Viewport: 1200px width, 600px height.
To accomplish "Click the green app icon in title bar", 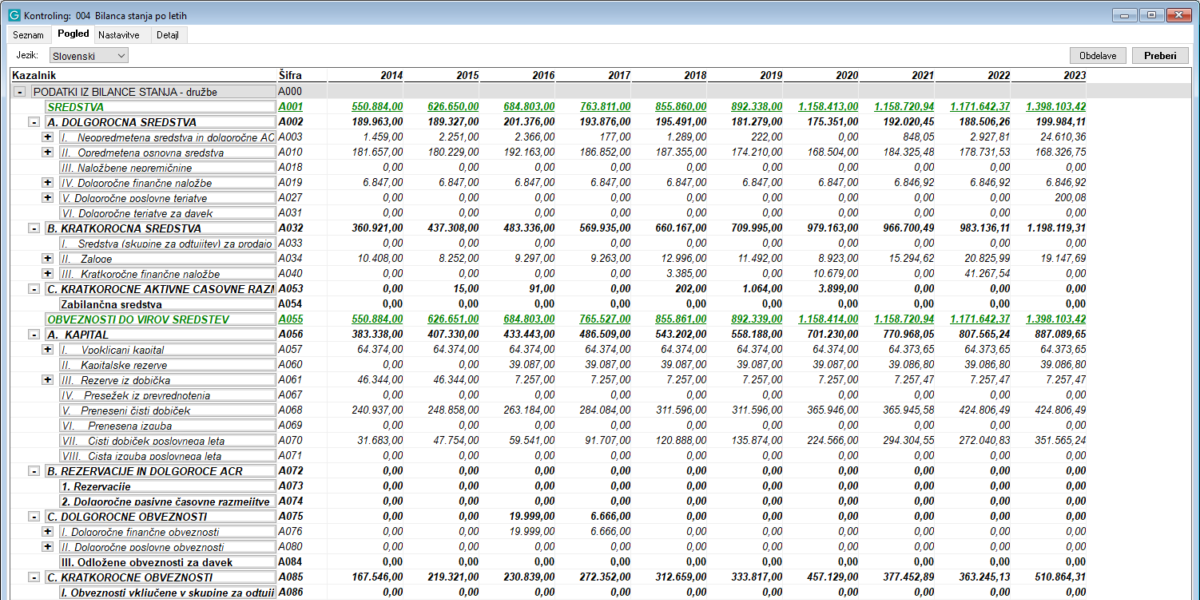I will click(x=12, y=16).
